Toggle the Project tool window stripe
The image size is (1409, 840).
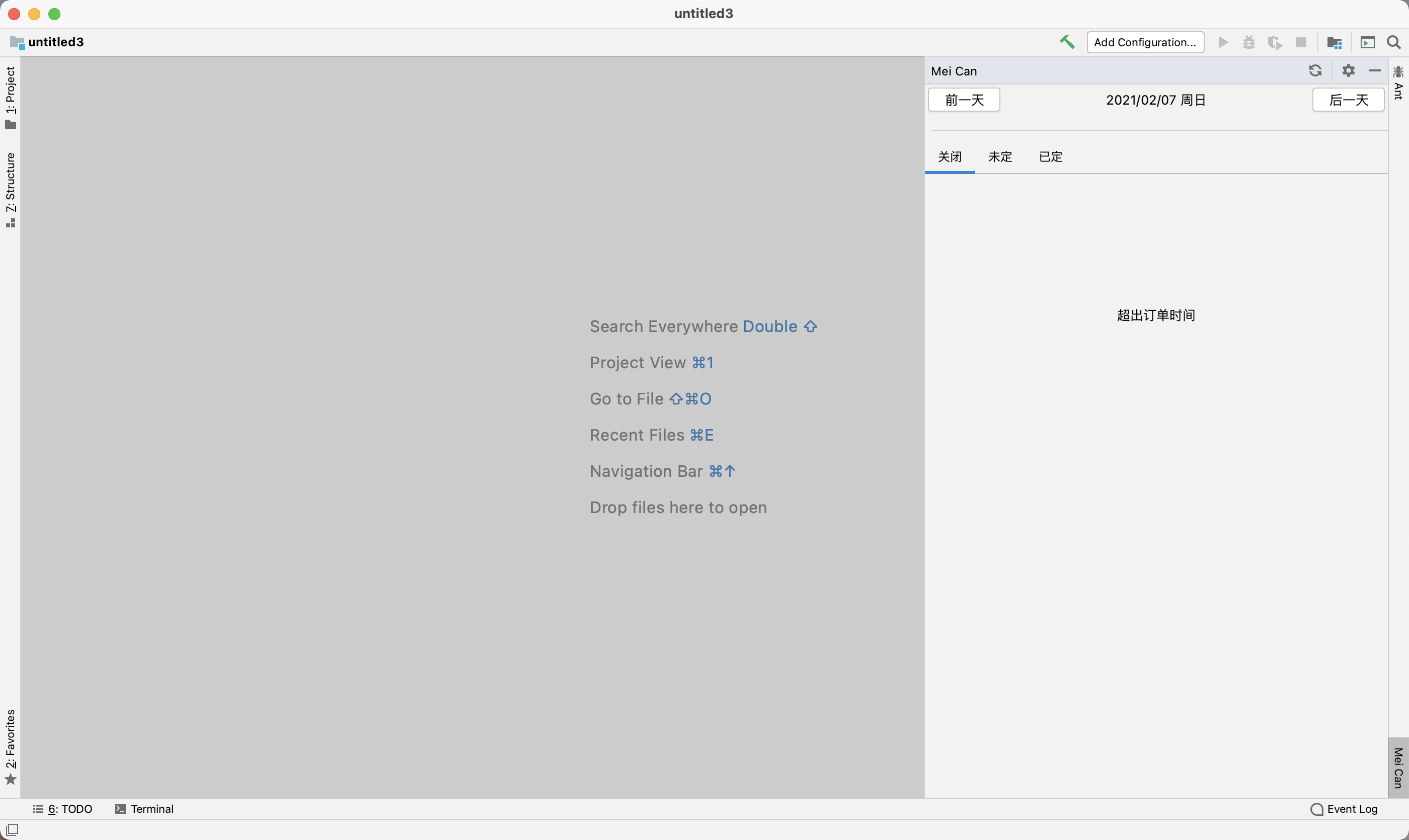point(10,98)
